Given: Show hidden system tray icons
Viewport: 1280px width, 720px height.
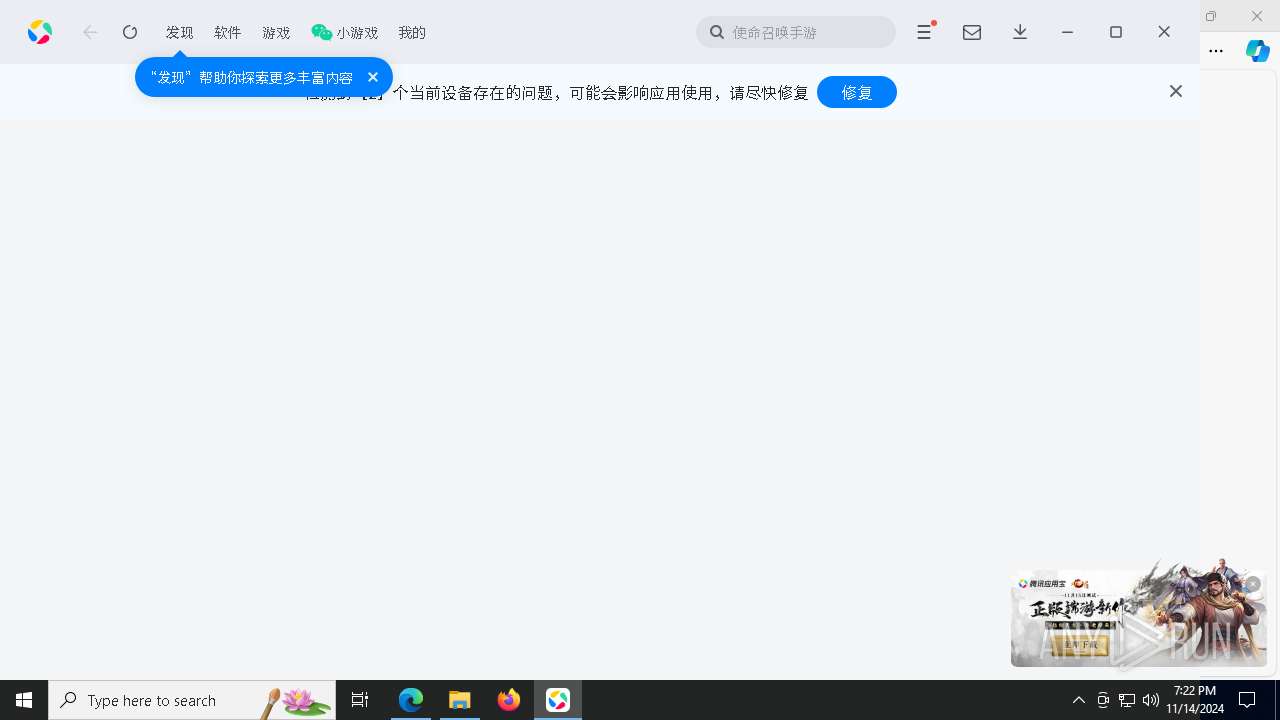Looking at the screenshot, I should [1079, 700].
